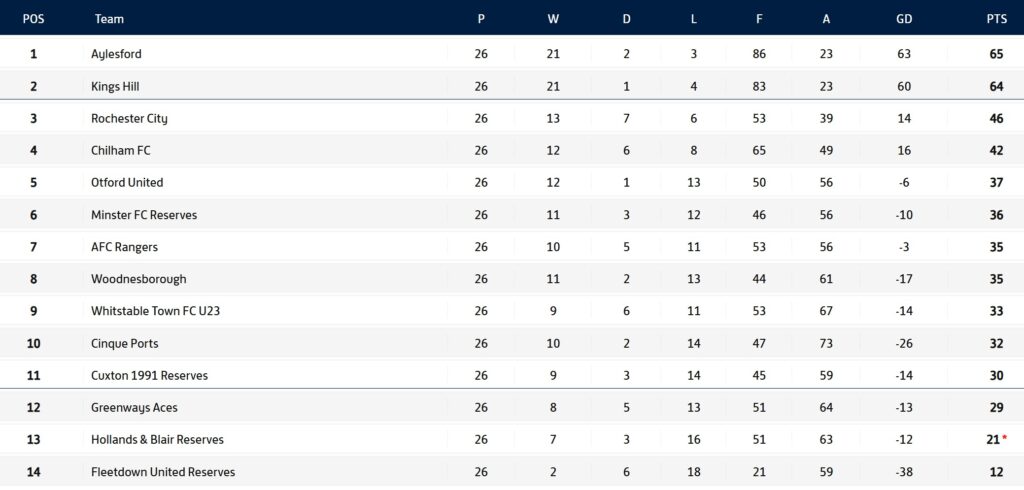Click Aylesford's 65 points value
Image resolution: width=1024 pixels, height=490 pixels.
pos(996,54)
